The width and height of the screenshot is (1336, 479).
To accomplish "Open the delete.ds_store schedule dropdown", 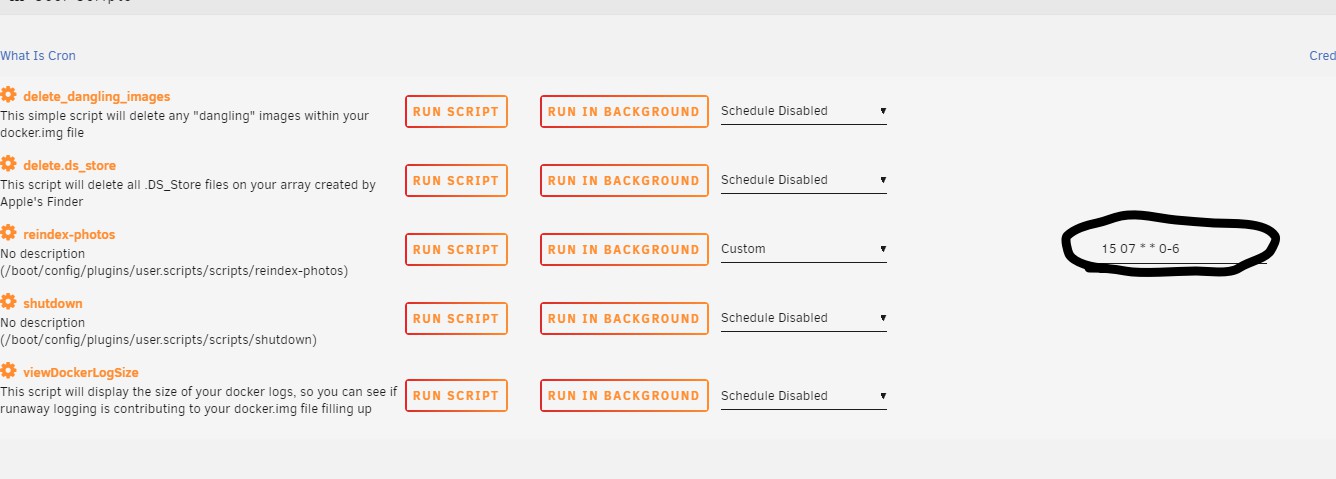I will click(x=804, y=180).
